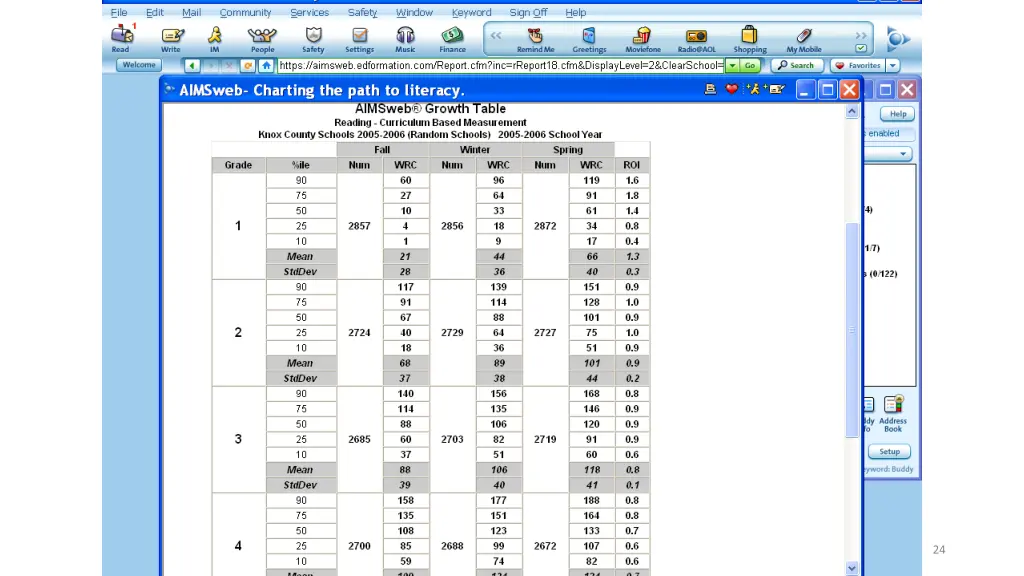The height and width of the screenshot is (576, 1024).
Task: Click the AOL logo at the toolbar's right
Action: pyautogui.click(x=898, y=39)
